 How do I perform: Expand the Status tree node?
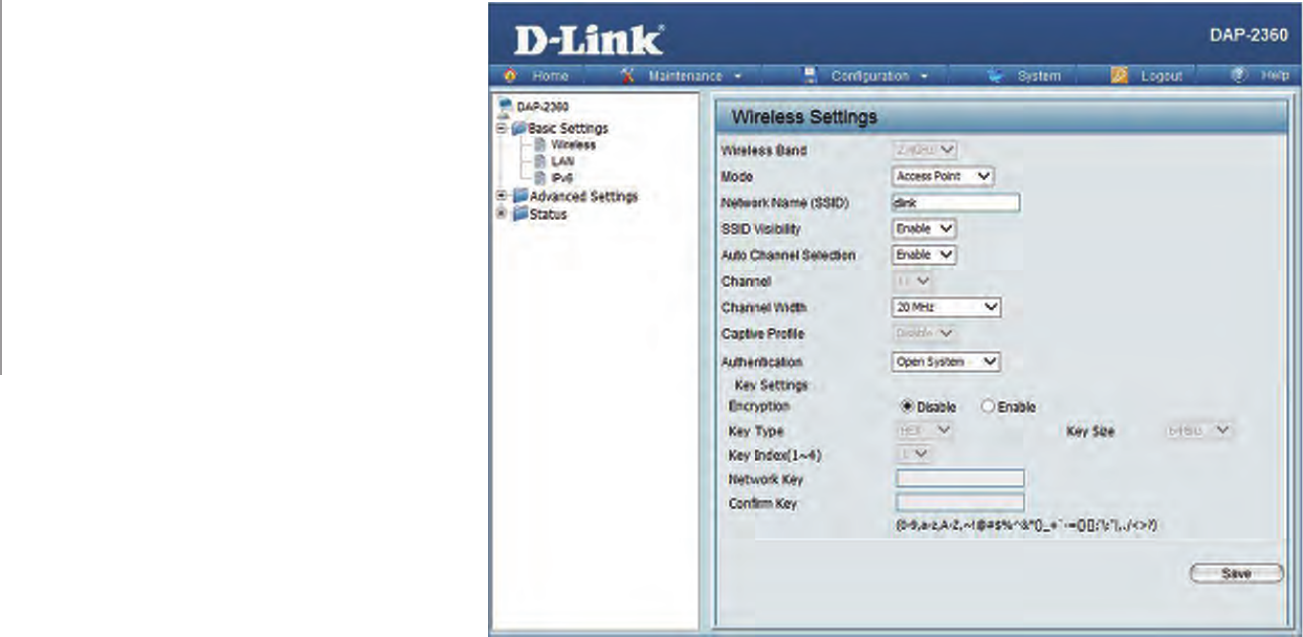(x=501, y=214)
